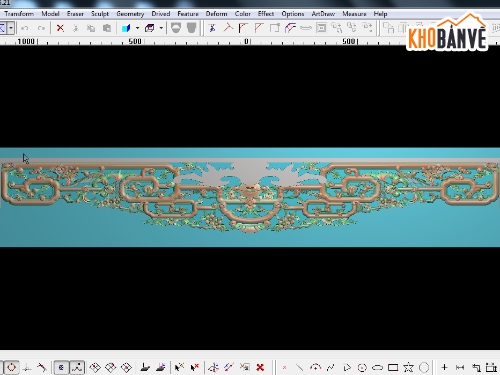Click the gray square corner icon
Screen dimensions: 500x375
[275, 28]
